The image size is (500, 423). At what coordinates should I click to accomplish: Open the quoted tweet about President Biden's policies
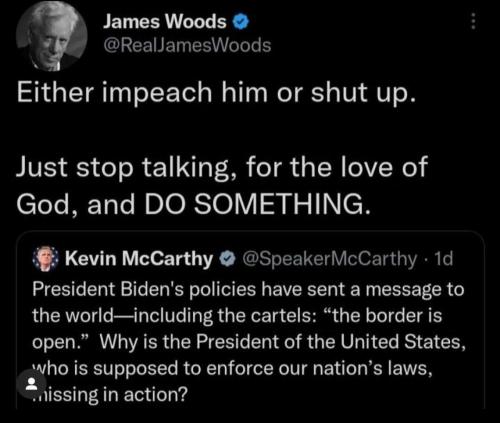pos(250,319)
